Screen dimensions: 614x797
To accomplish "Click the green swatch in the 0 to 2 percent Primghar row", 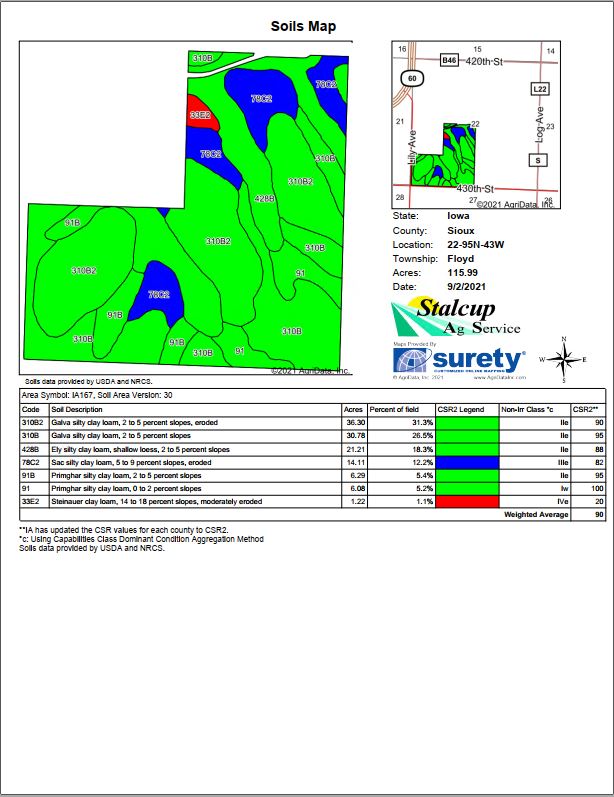I will (468, 488).
